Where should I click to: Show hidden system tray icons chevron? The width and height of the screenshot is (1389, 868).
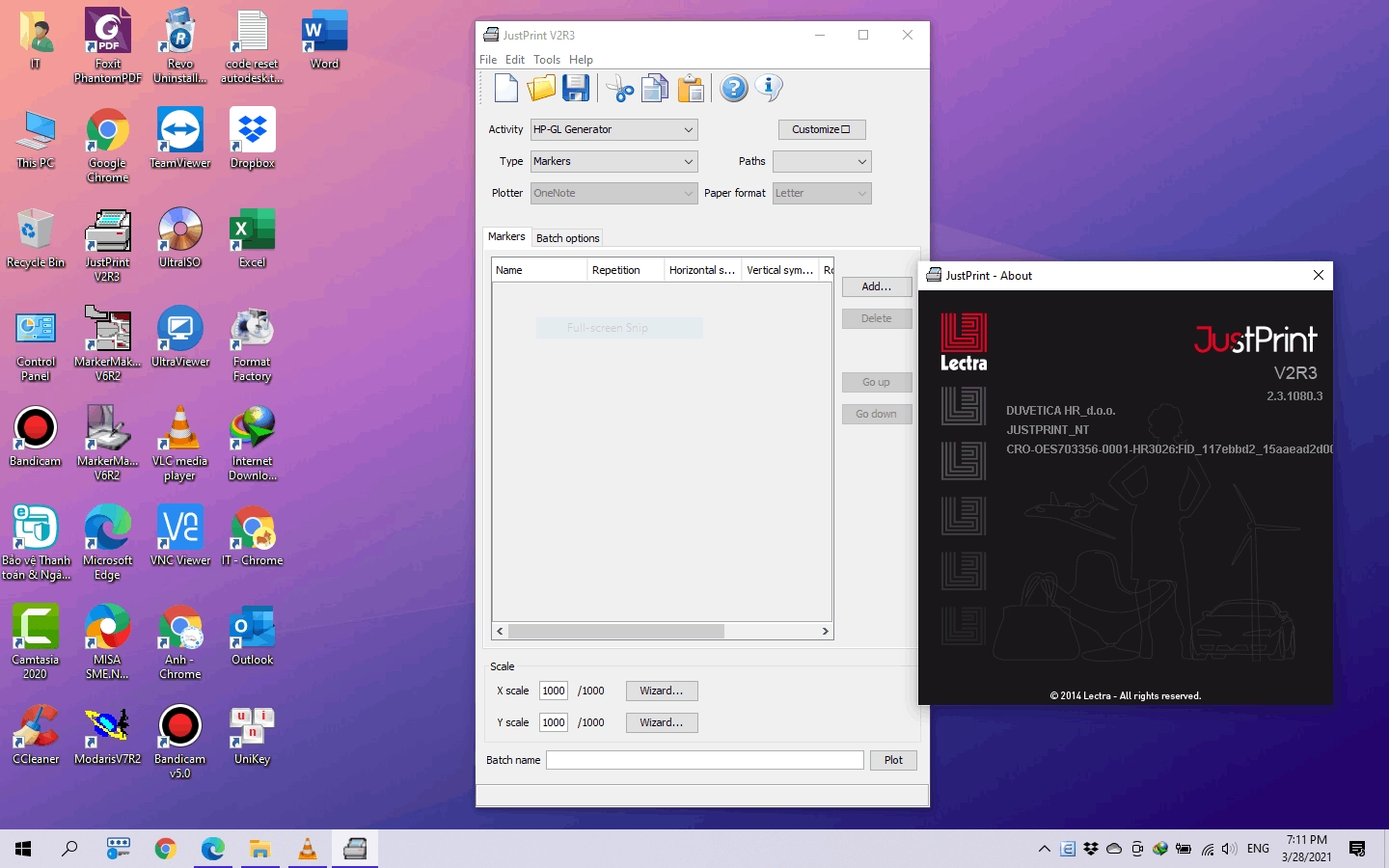[1044, 849]
